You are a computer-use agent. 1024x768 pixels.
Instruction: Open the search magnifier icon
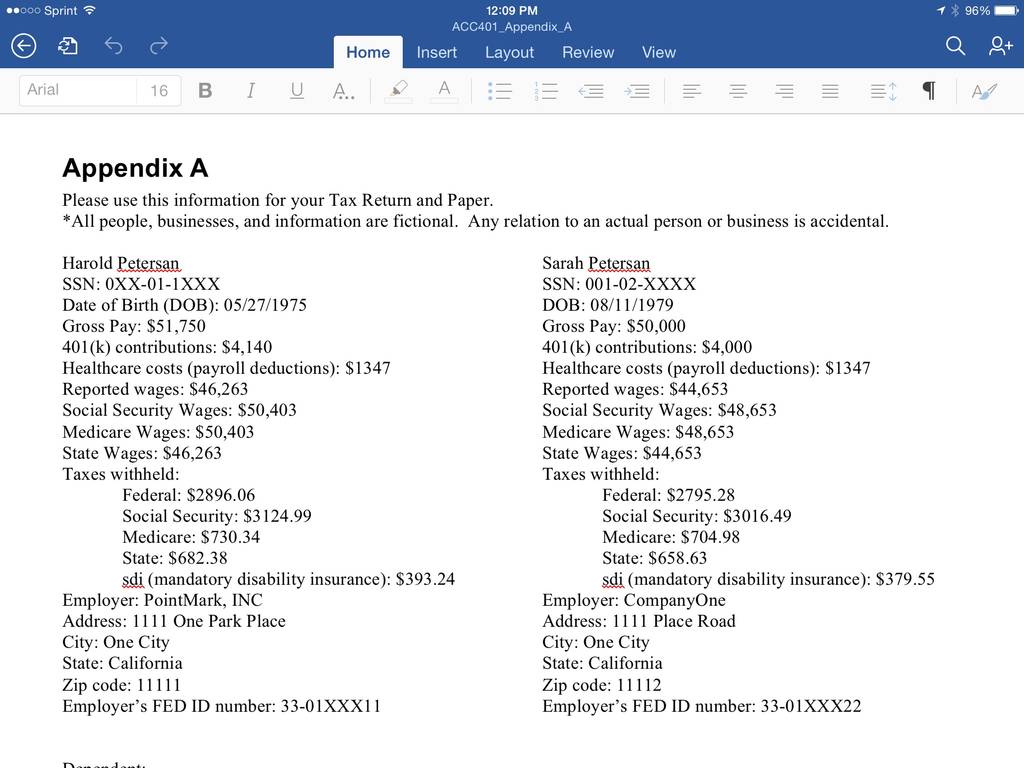pyautogui.click(x=955, y=46)
